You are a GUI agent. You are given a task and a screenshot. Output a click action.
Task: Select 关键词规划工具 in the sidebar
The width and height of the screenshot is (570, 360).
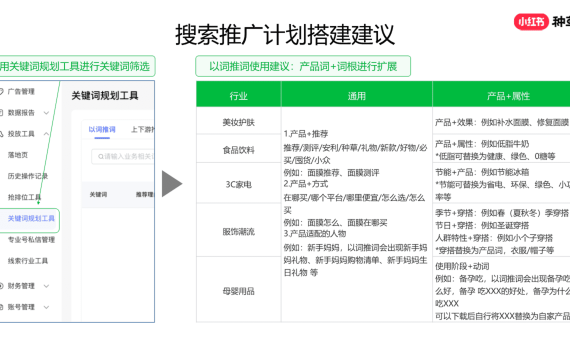(x=31, y=218)
